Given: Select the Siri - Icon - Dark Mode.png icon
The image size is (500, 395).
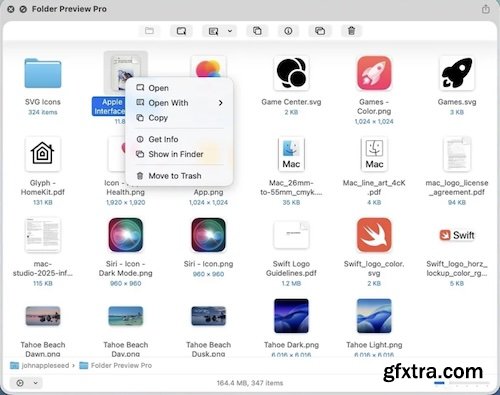Looking at the screenshot, I should (126, 235).
